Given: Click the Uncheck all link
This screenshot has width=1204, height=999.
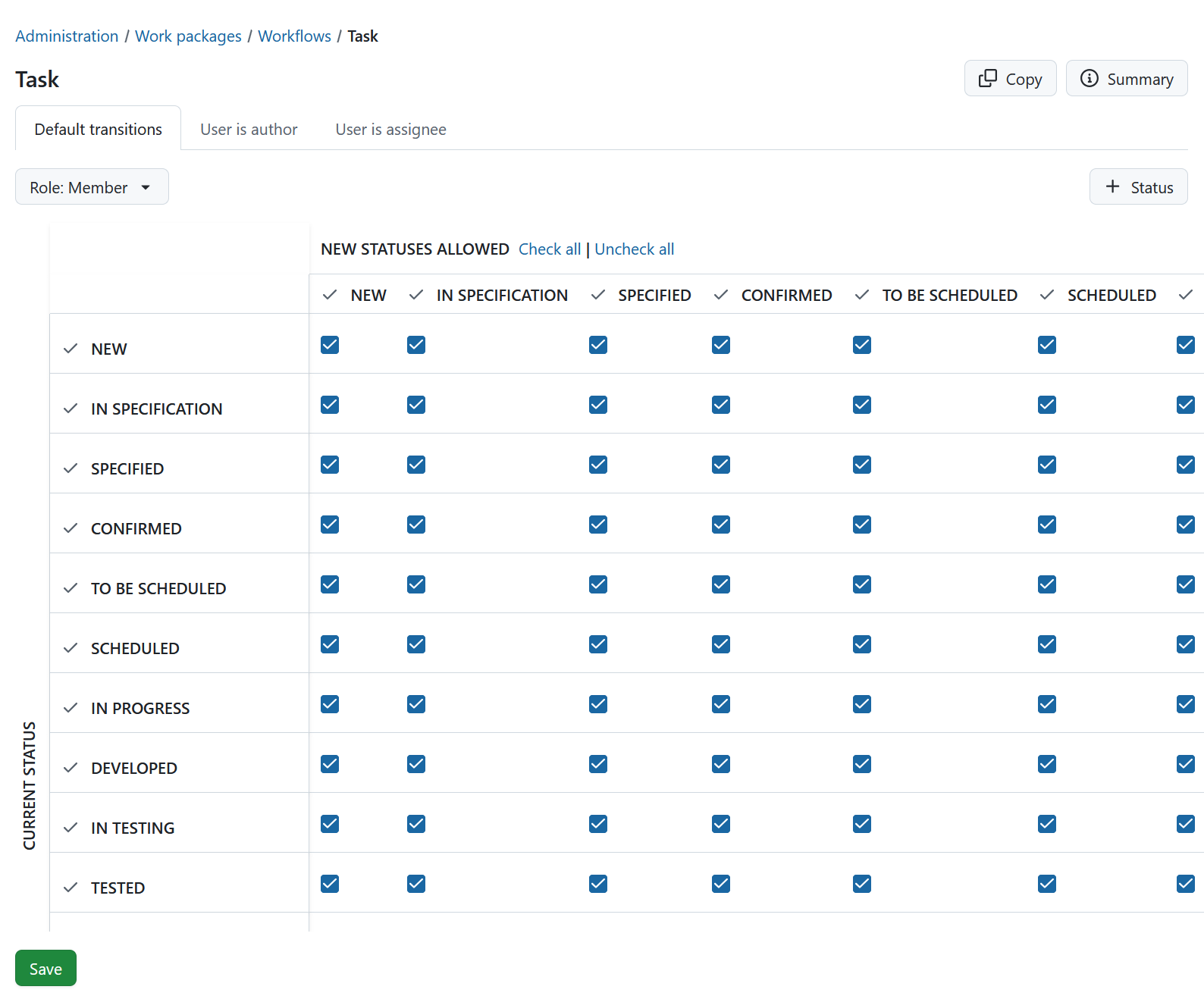Looking at the screenshot, I should click(634, 249).
